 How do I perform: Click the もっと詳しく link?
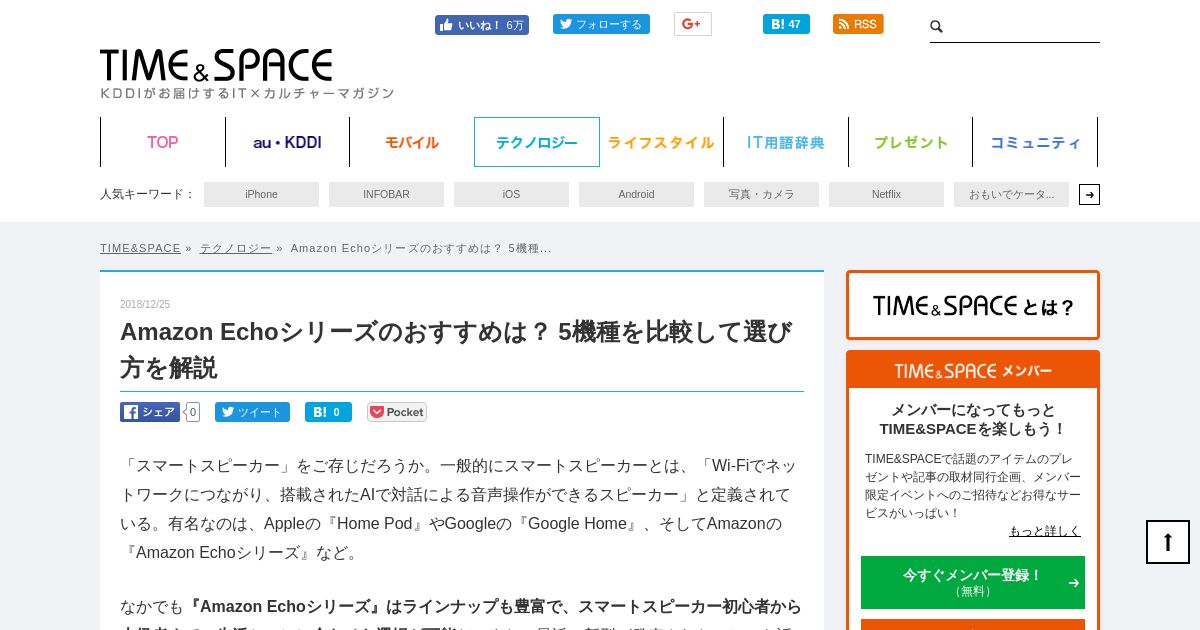pyautogui.click(x=1045, y=531)
